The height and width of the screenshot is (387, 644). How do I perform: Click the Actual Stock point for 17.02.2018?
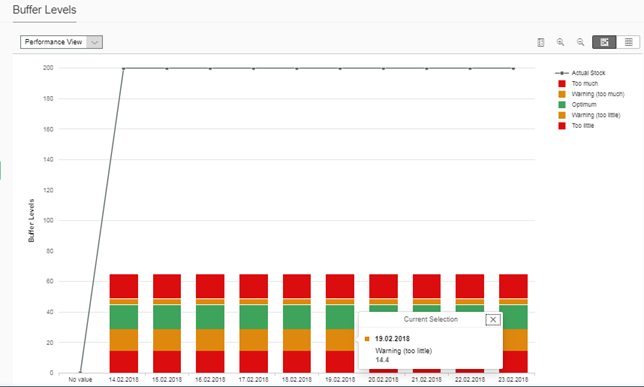click(x=253, y=69)
